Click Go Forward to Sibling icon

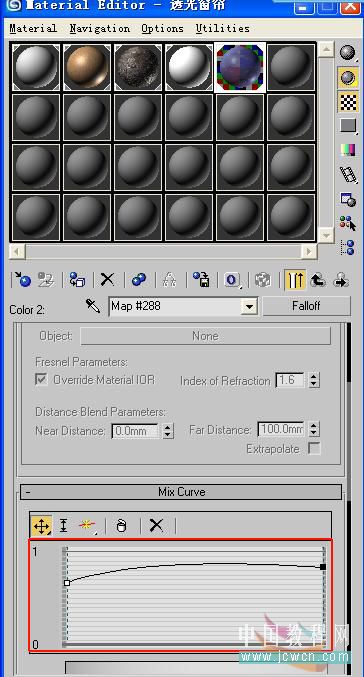pyautogui.click(x=342, y=280)
